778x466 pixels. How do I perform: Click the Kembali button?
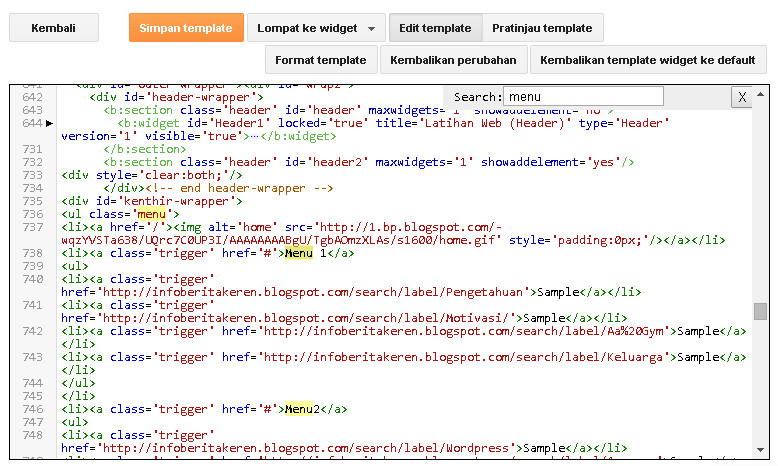click(x=54, y=28)
